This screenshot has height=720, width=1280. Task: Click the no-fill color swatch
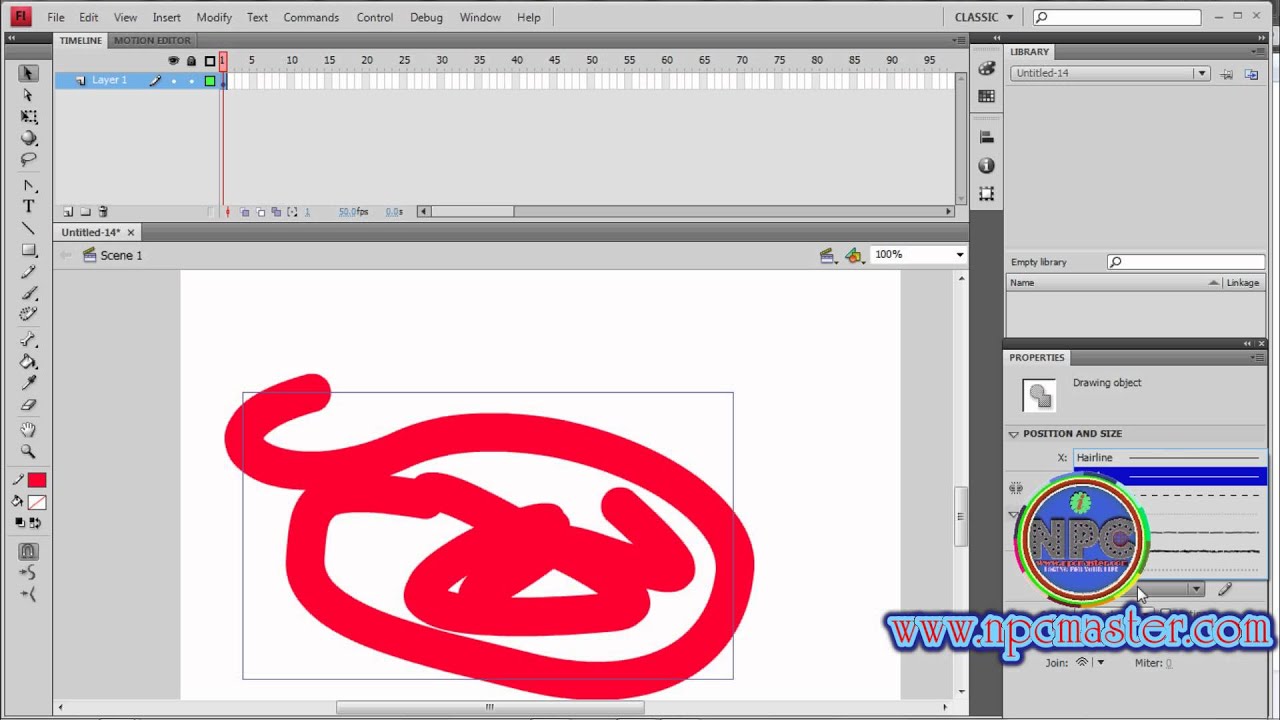tap(37, 502)
